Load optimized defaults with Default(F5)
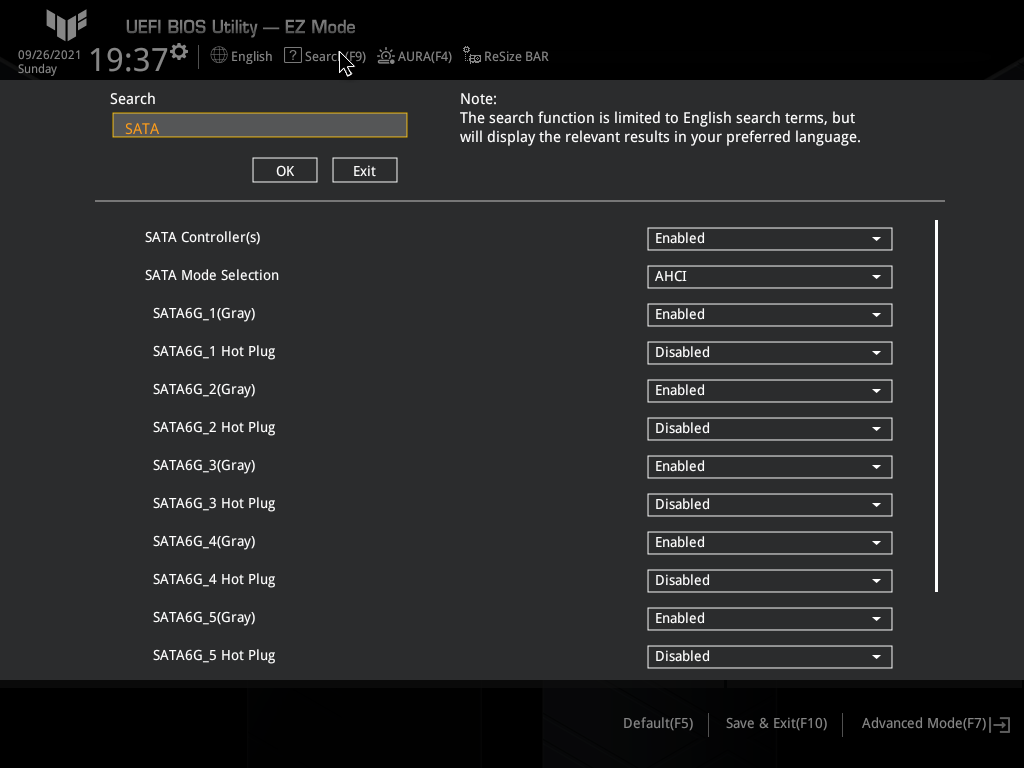This screenshot has height=768, width=1024. coord(657,723)
